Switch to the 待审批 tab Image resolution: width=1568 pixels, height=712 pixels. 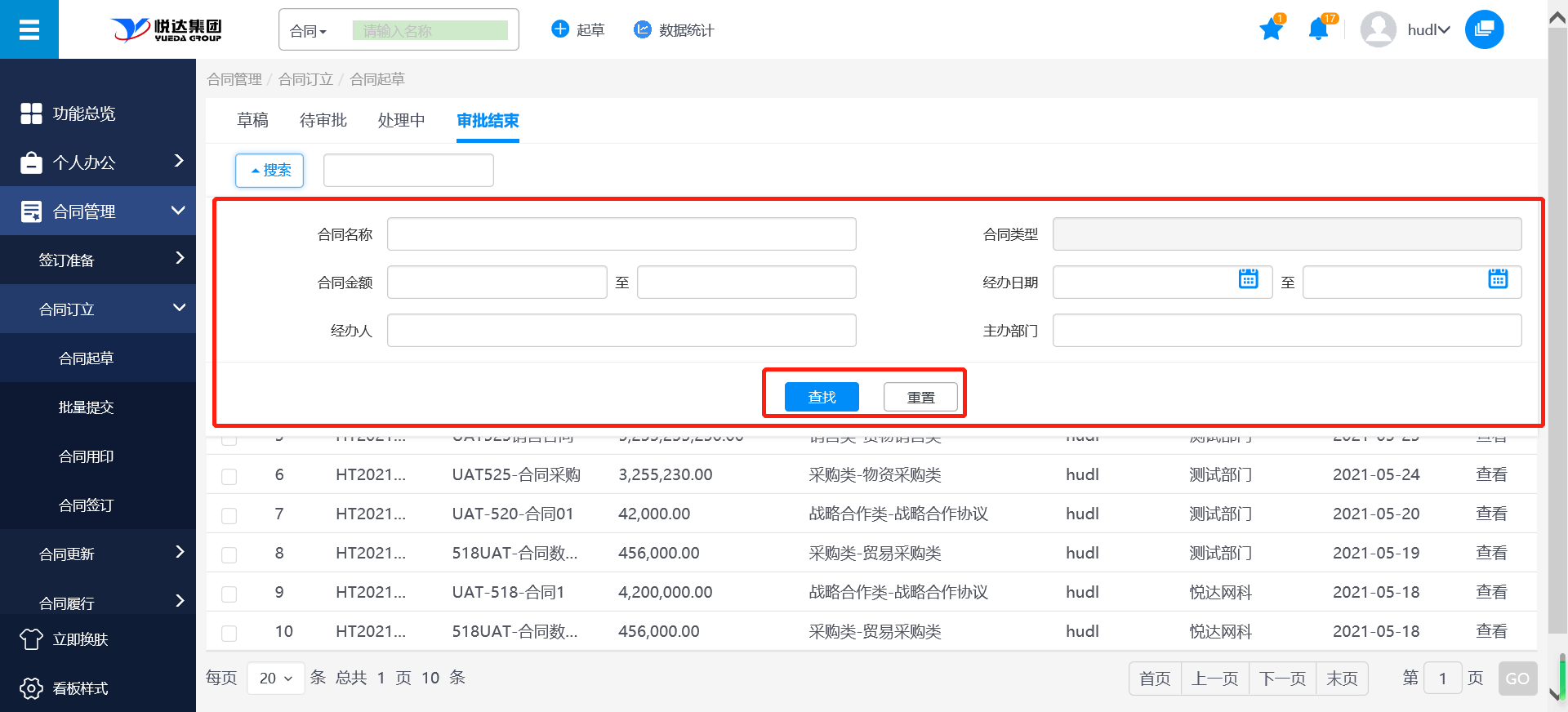323,121
